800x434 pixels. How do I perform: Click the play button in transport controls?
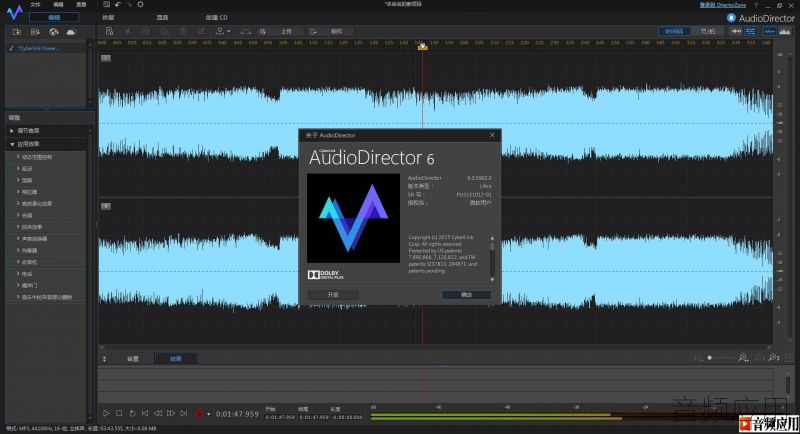click(x=106, y=414)
